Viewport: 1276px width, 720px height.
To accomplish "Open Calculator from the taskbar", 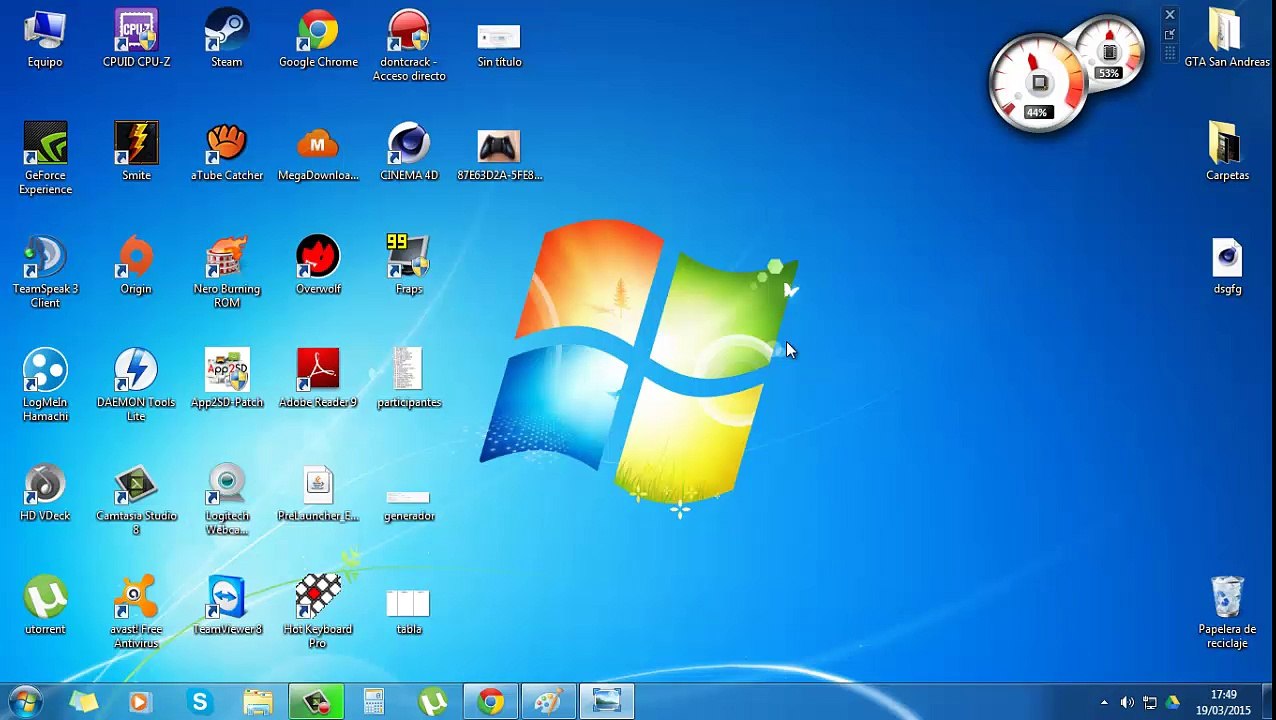I will click(374, 702).
